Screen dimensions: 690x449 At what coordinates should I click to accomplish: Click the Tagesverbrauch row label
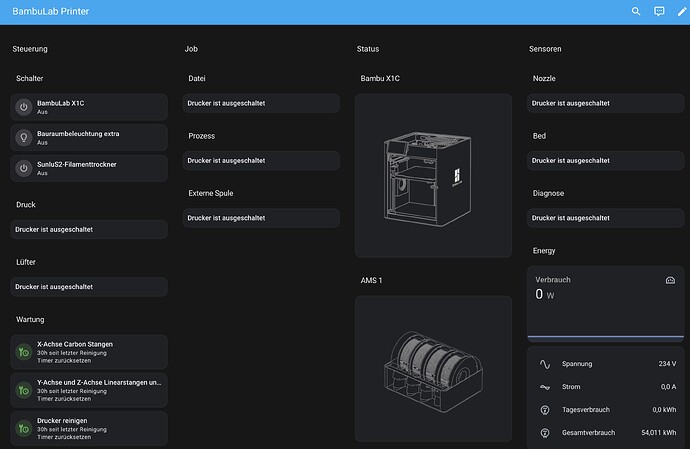586,410
